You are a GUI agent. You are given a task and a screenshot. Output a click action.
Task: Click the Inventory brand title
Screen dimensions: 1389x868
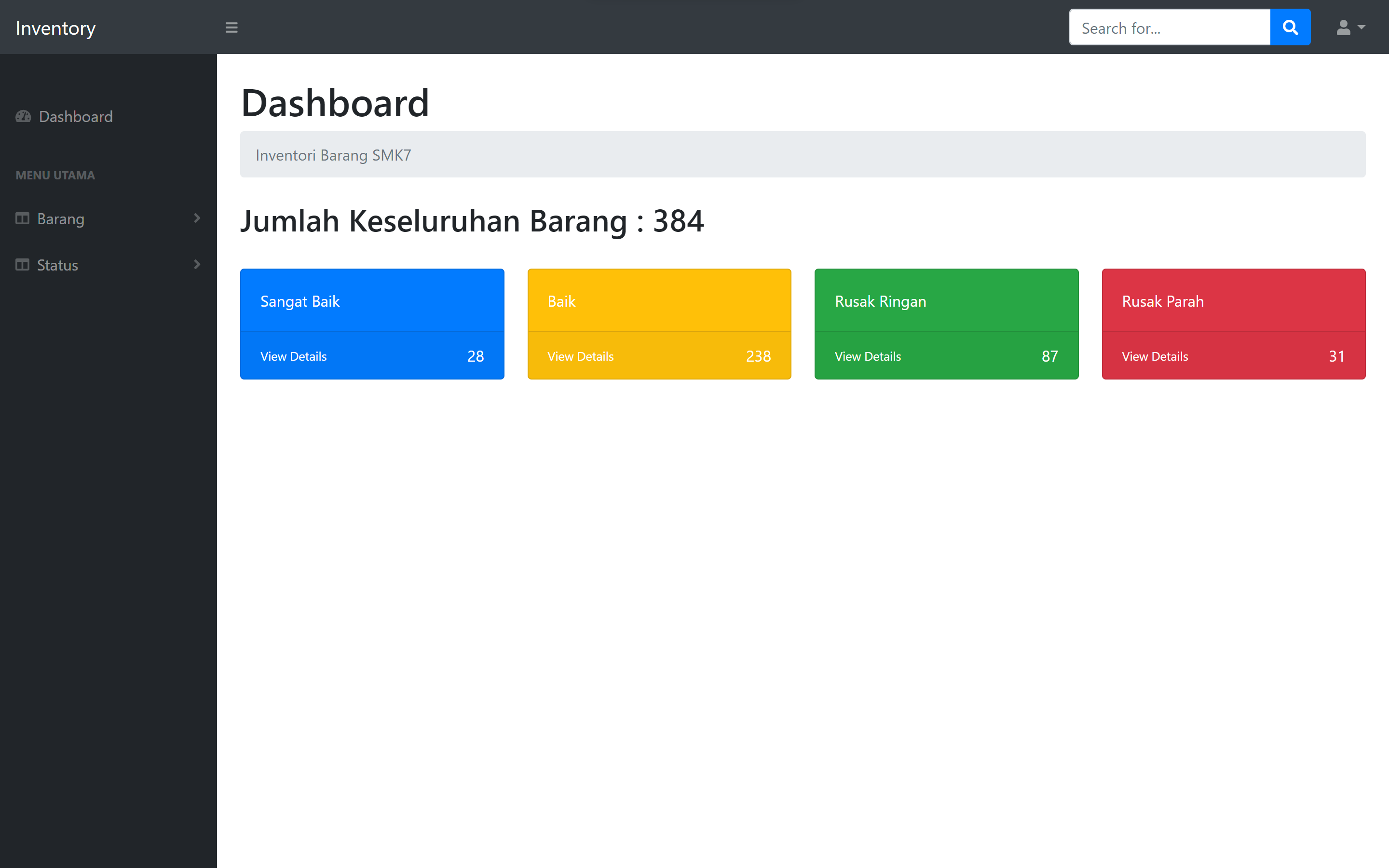[x=55, y=28]
